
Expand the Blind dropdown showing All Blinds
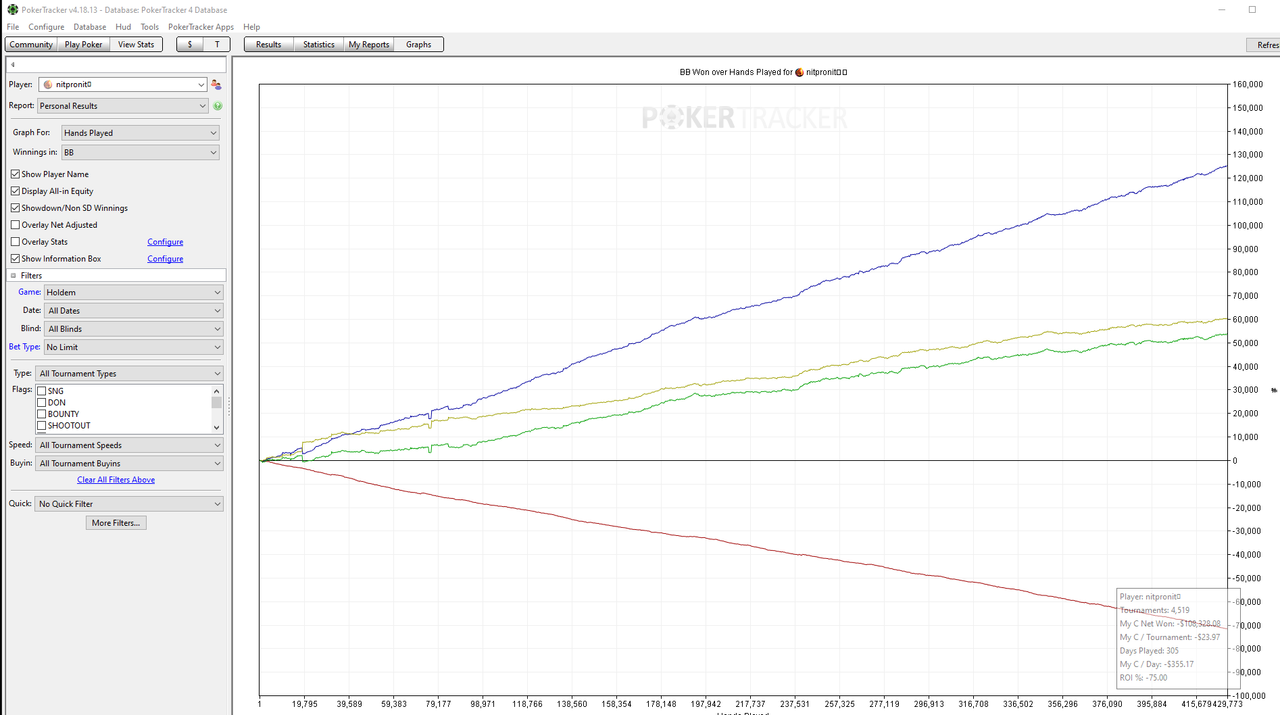[134, 329]
